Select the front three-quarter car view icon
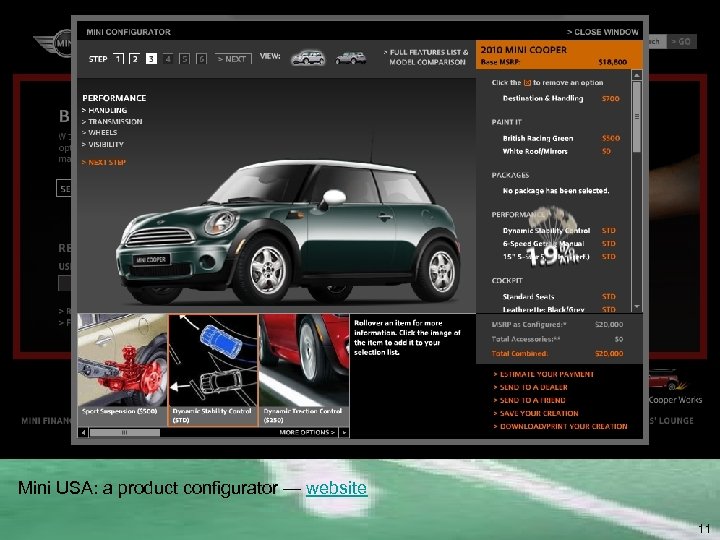Image resolution: width=720 pixels, height=540 pixels. tap(308, 58)
